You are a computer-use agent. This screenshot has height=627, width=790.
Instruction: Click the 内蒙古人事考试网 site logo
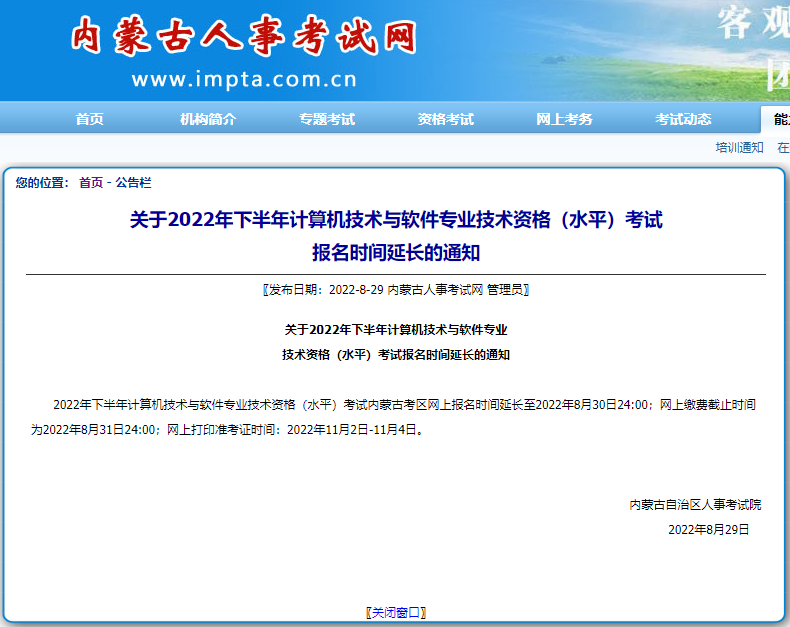[243, 38]
